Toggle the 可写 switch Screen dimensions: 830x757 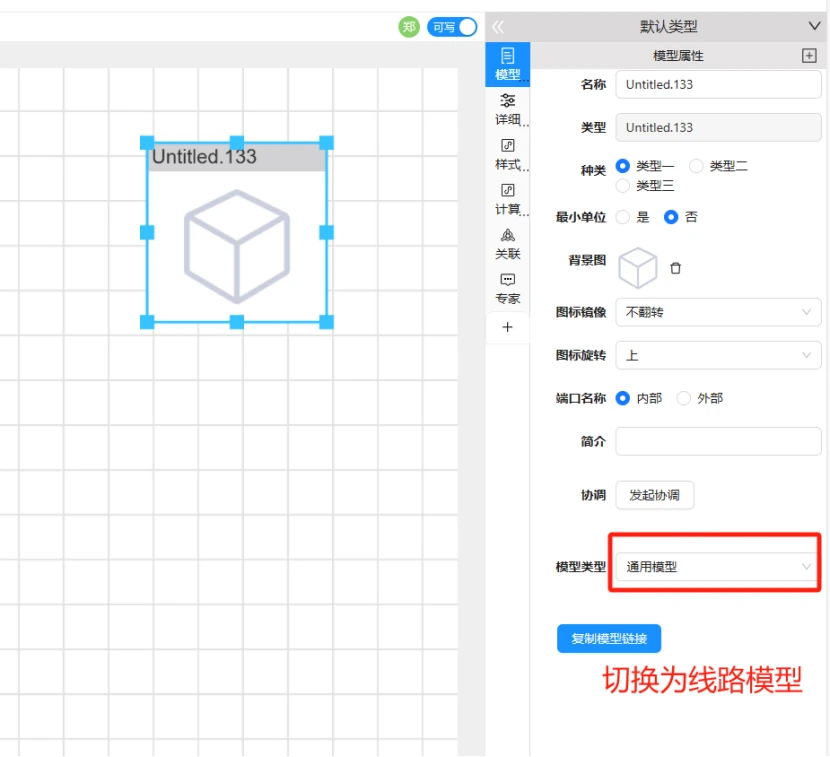[452, 27]
